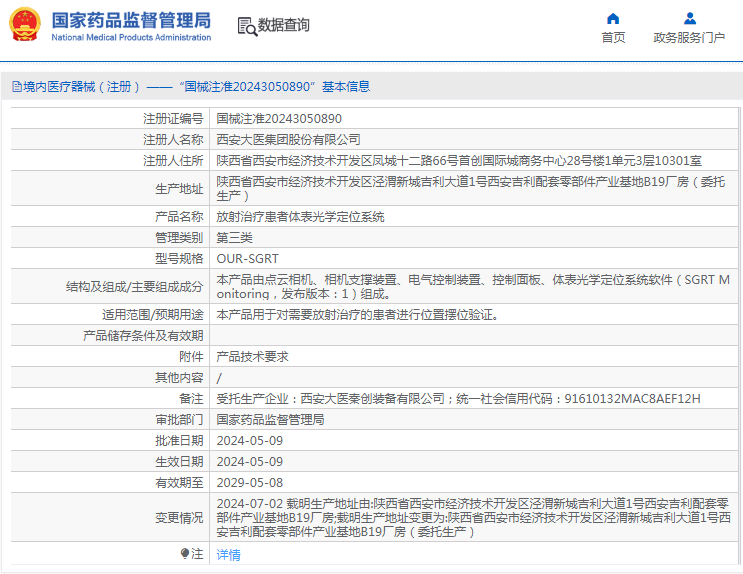
Task: Select 审批部门 value 国家药品监督管理局
Action: (x=270, y=419)
